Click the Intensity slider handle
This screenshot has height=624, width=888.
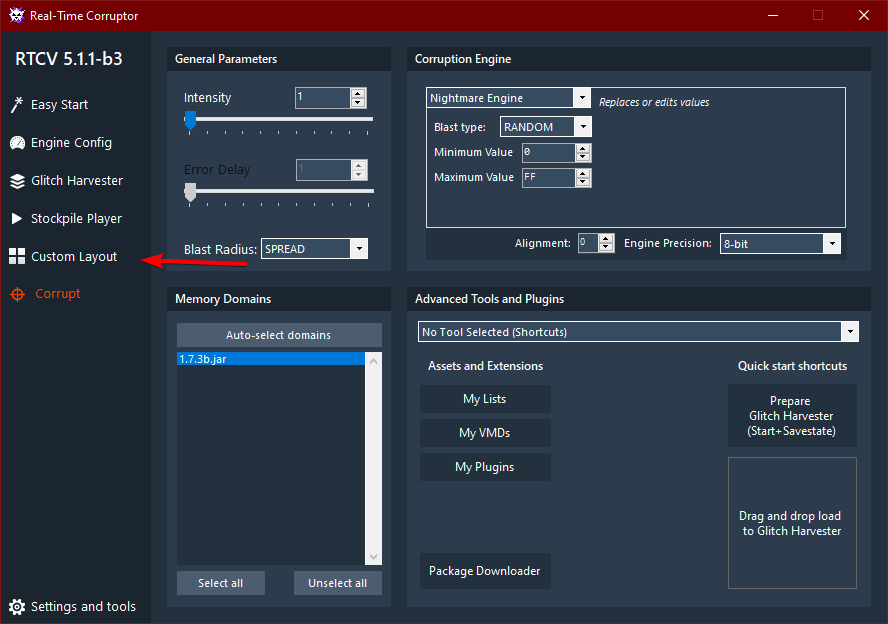190,119
